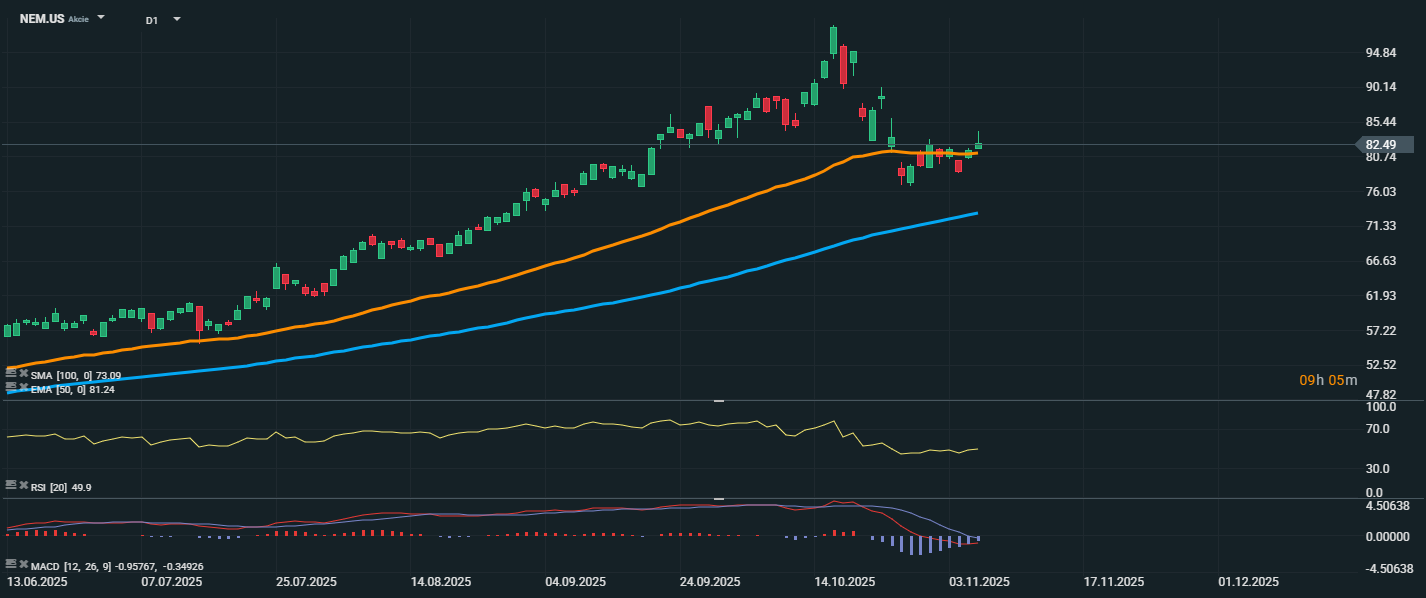Open the D1 timeframe dropdown
1426x598 pixels.
coord(176,19)
